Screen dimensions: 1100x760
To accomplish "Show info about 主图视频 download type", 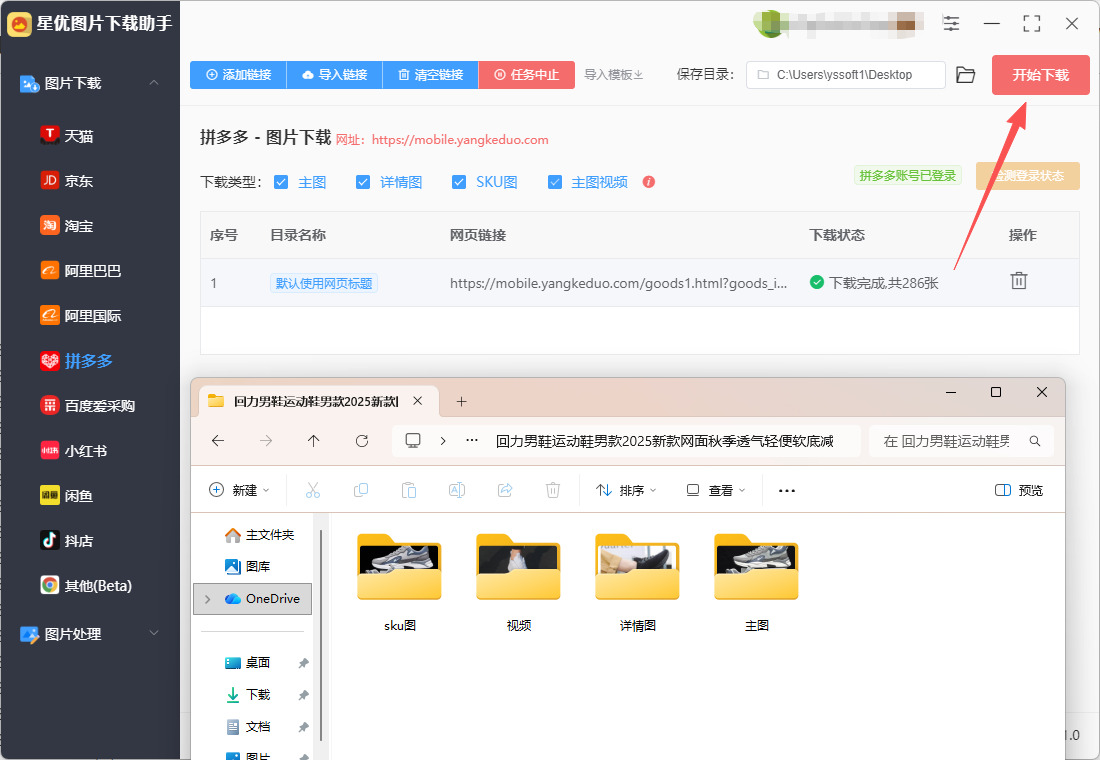I will [x=649, y=182].
